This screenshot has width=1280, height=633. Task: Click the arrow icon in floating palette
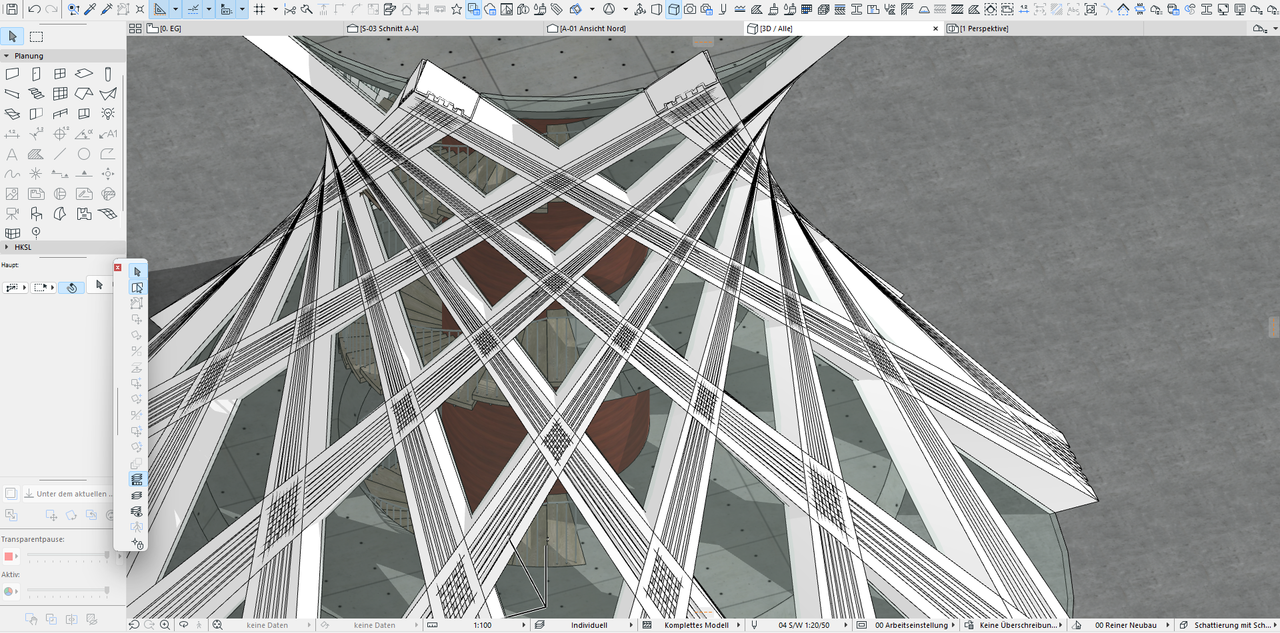point(137,271)
